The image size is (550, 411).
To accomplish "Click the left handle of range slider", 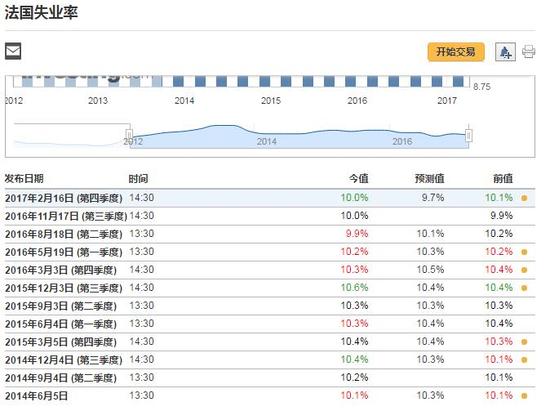I will 129,134.
